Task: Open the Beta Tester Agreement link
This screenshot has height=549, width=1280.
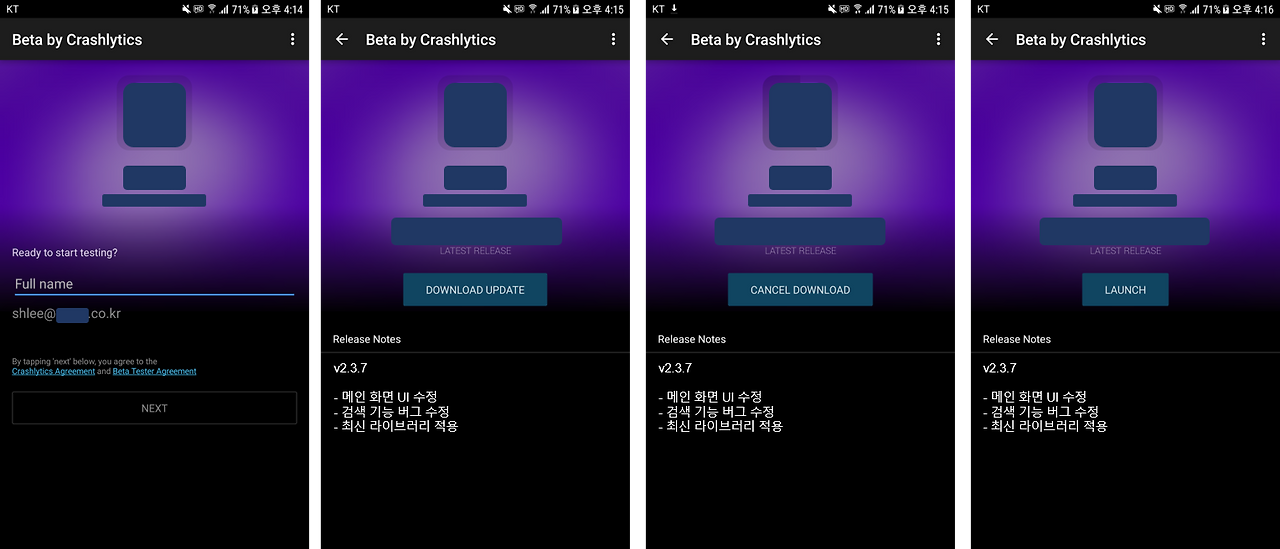Action: (154, 371)
